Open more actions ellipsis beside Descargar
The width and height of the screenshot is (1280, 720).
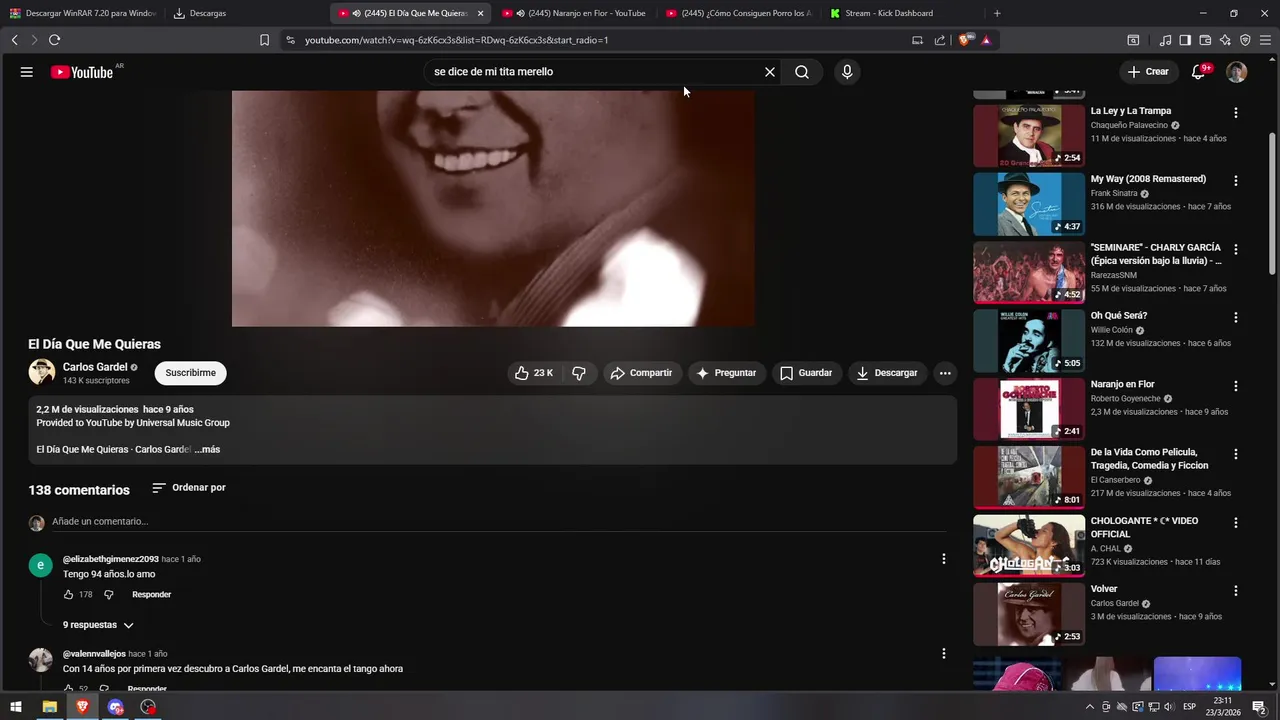coord(945,373)
